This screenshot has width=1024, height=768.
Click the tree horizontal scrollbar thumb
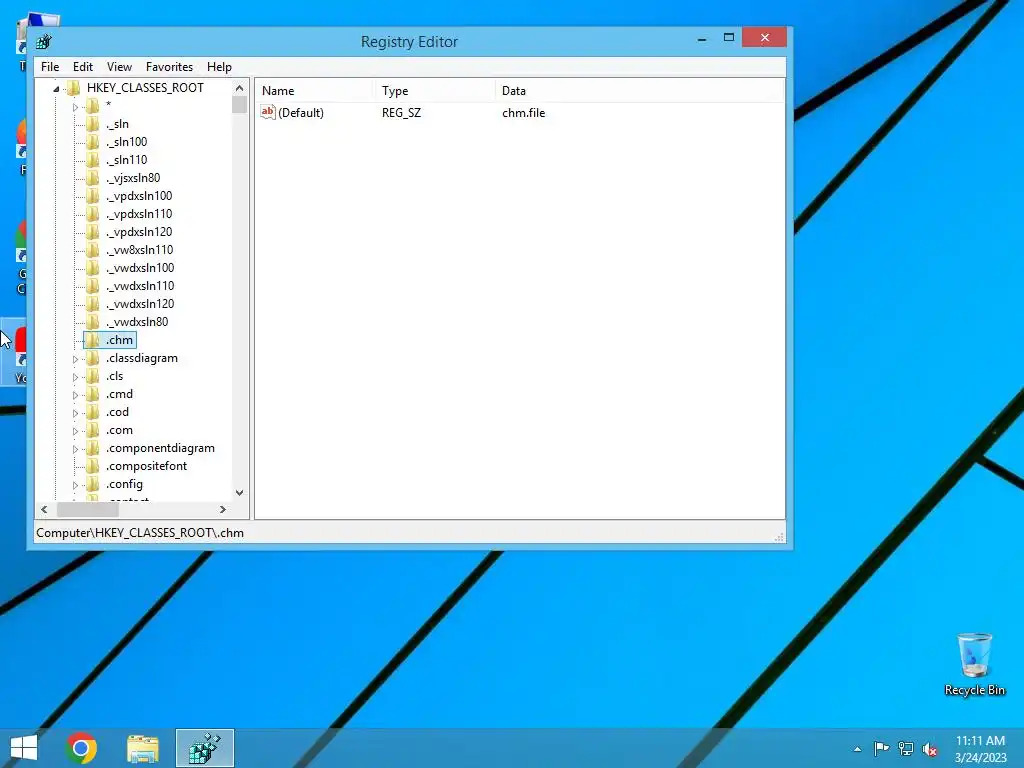coord(88,509)
